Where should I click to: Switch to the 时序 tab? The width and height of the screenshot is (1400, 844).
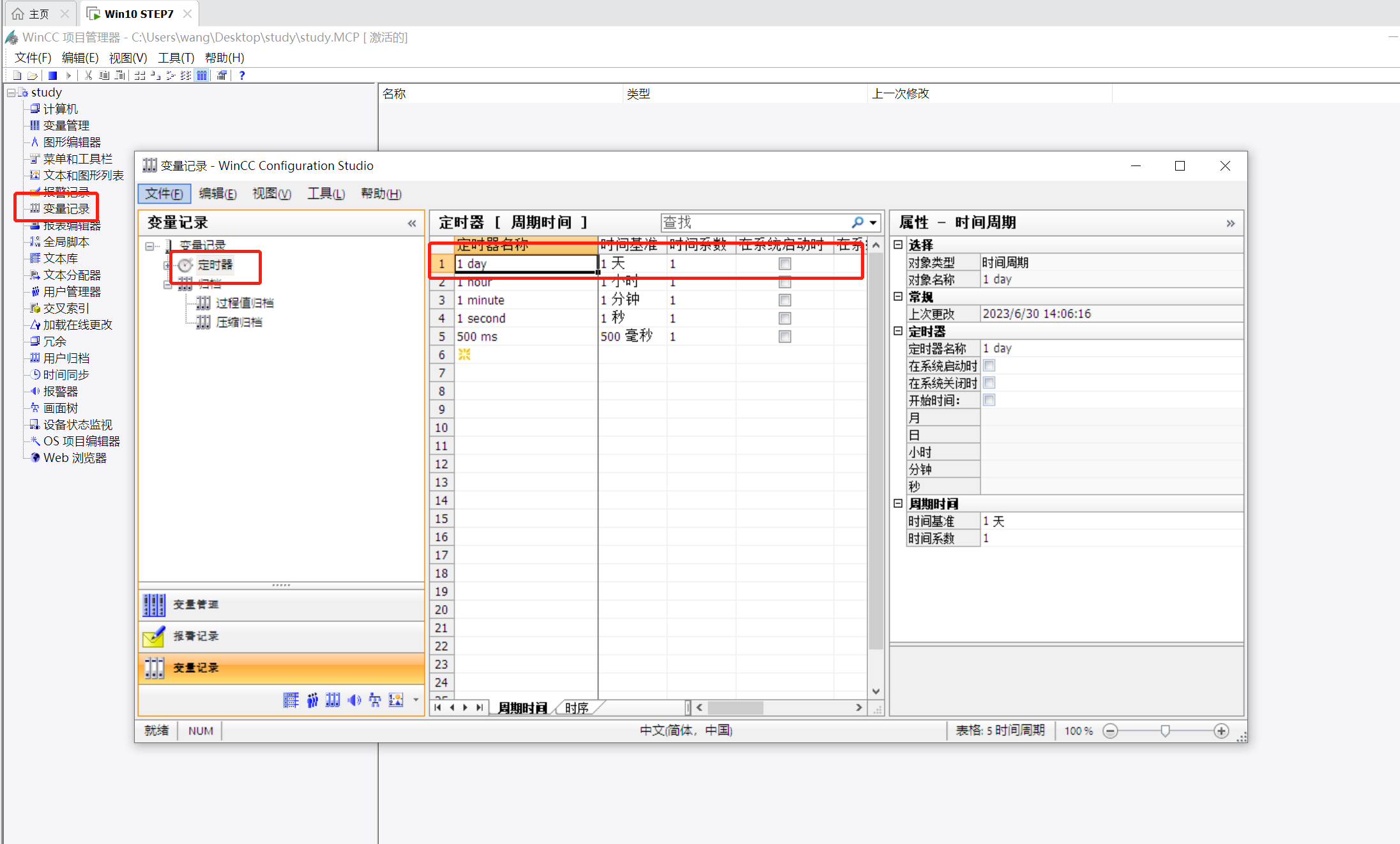tap(576, 708)
